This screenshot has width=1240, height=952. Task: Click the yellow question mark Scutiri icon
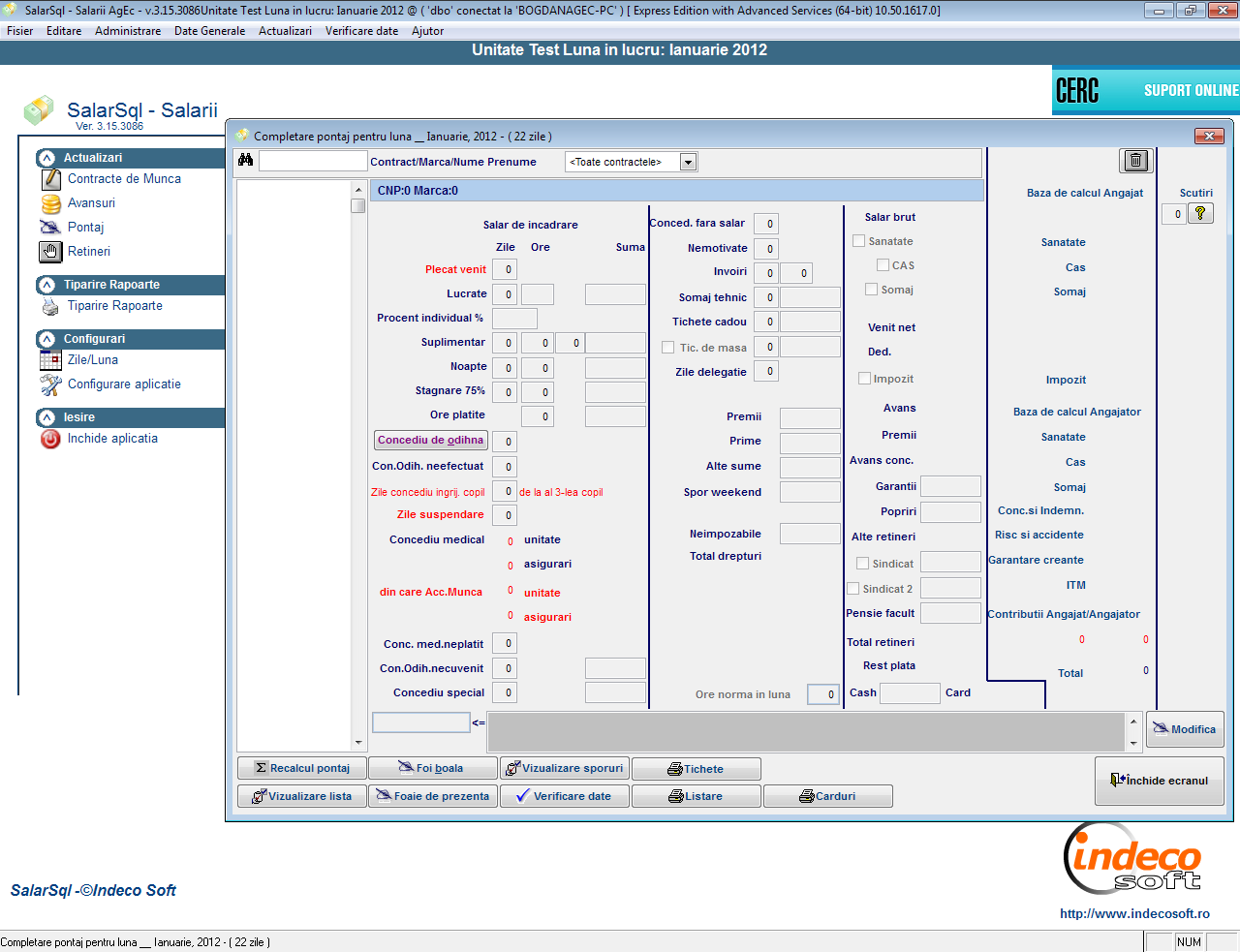tap(1199, 214)
